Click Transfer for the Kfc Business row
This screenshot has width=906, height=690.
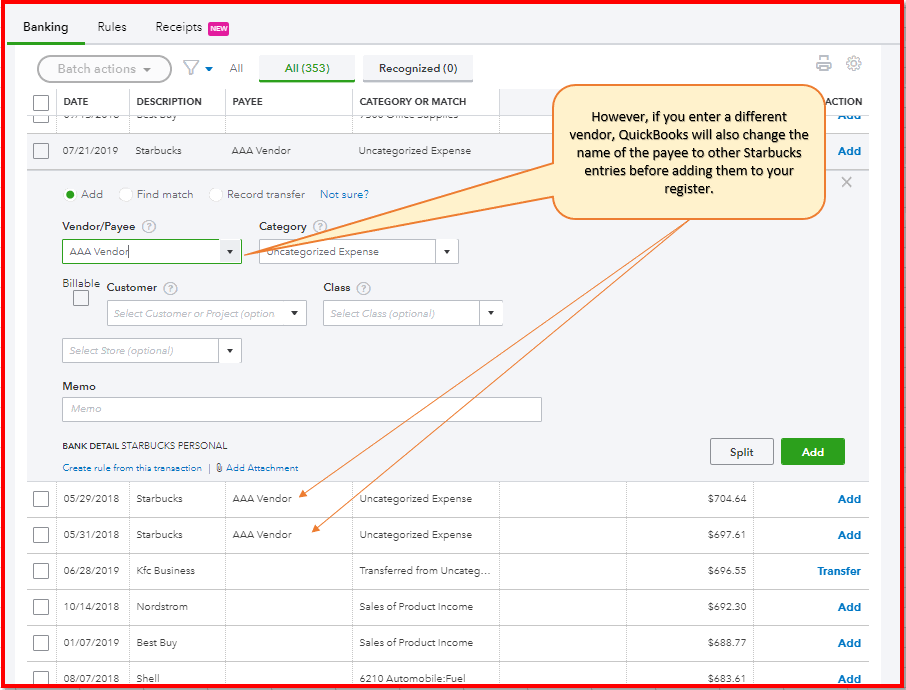pyautogui.click(x=838, y=571)
